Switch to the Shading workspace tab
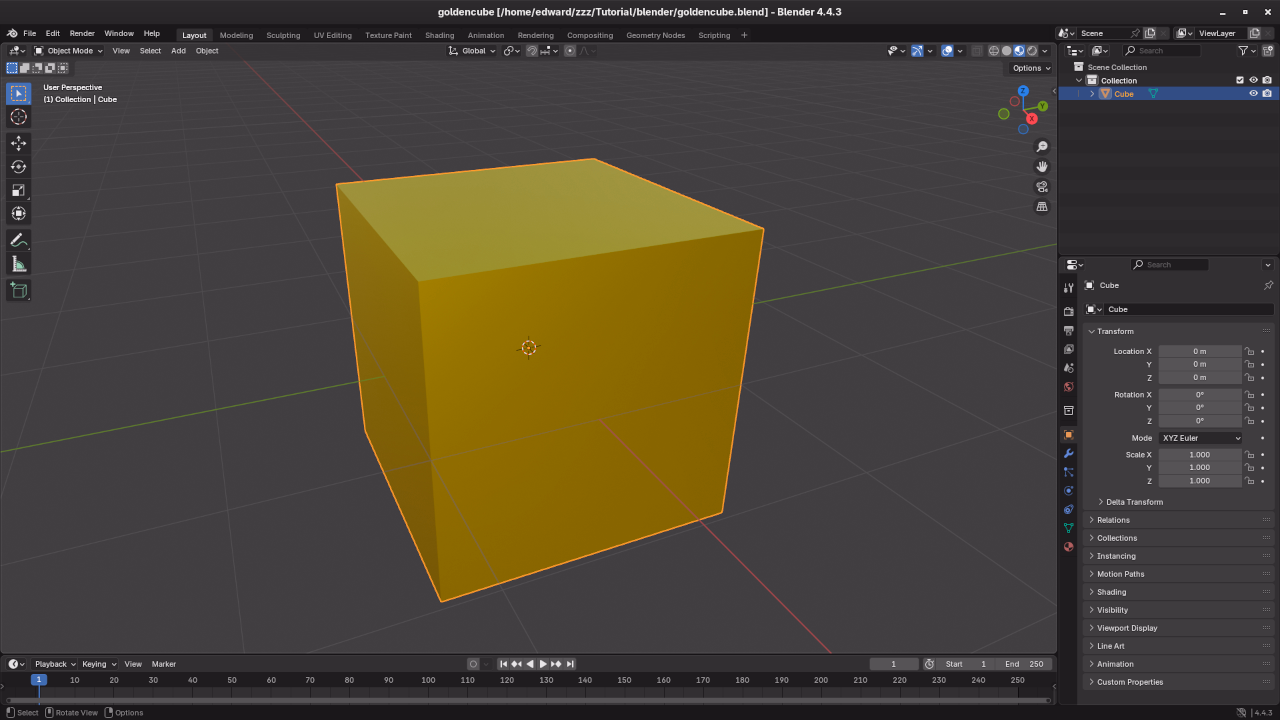1280x720 pixels. pos(440,35)
